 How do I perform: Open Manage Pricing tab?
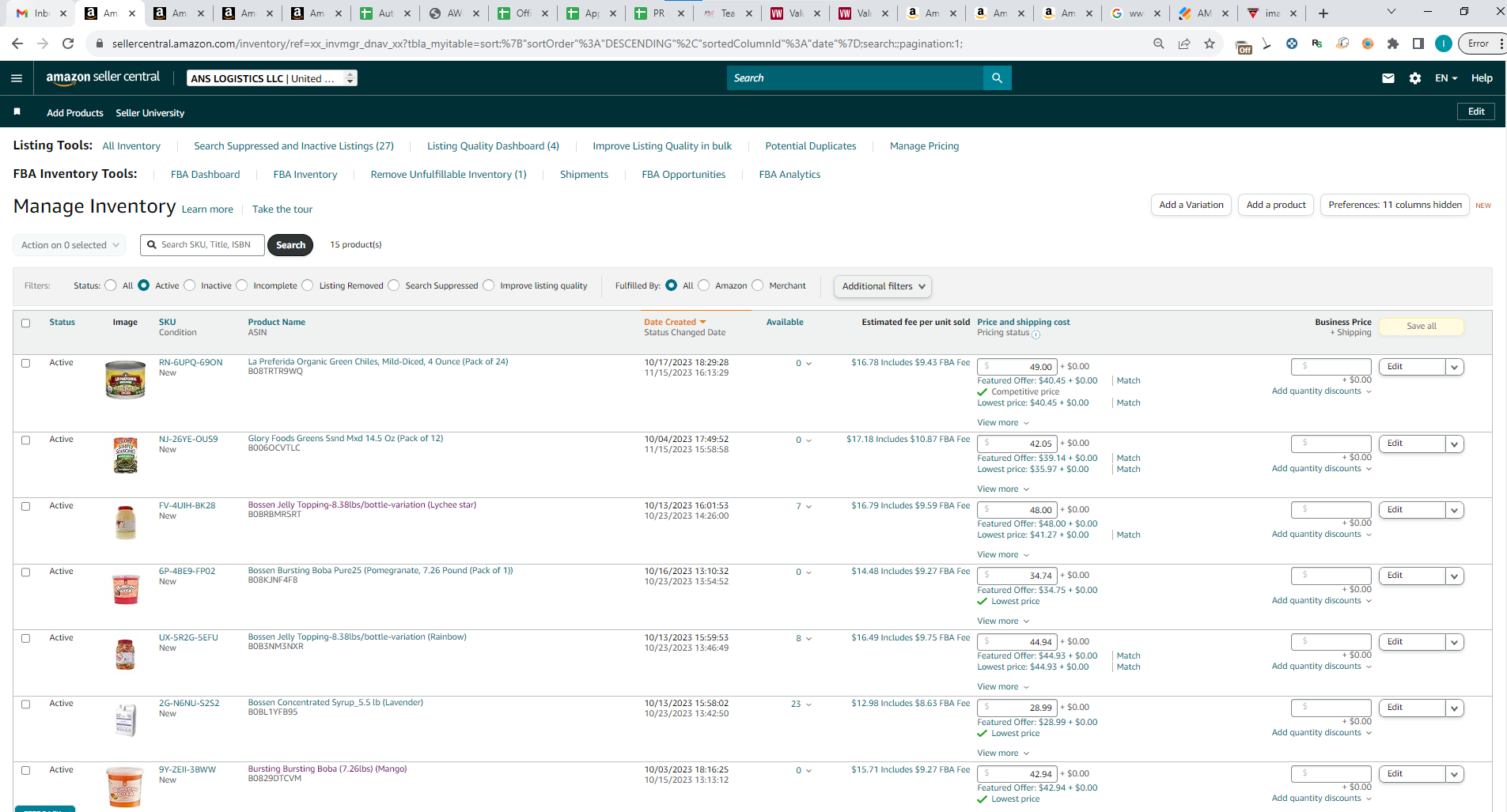coord(924,146)
